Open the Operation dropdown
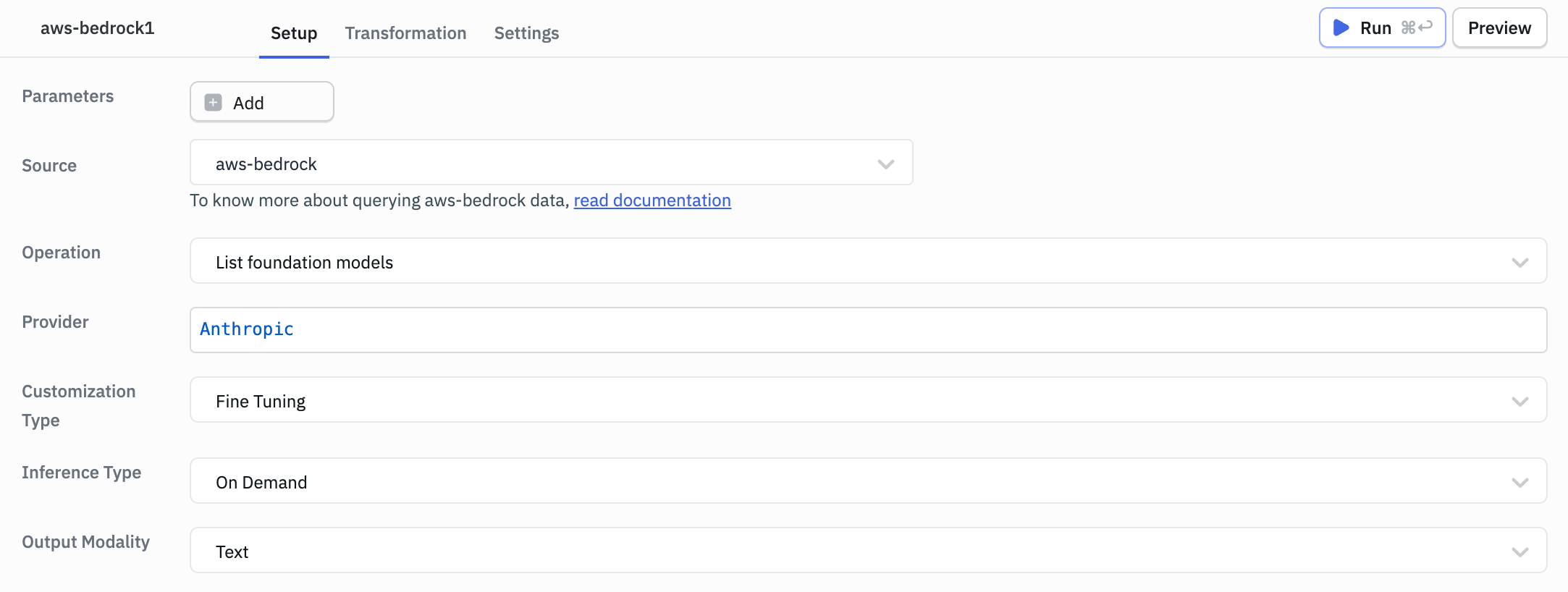The width and height of the screenshot is (1568, 592). pyautogui.click(x=868, y=261)
